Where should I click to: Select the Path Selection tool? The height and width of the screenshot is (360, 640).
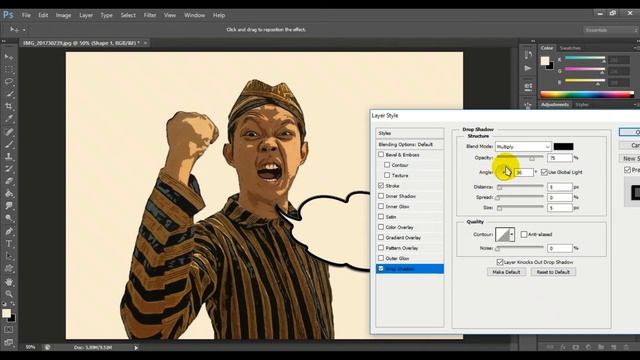pos(9,256)
